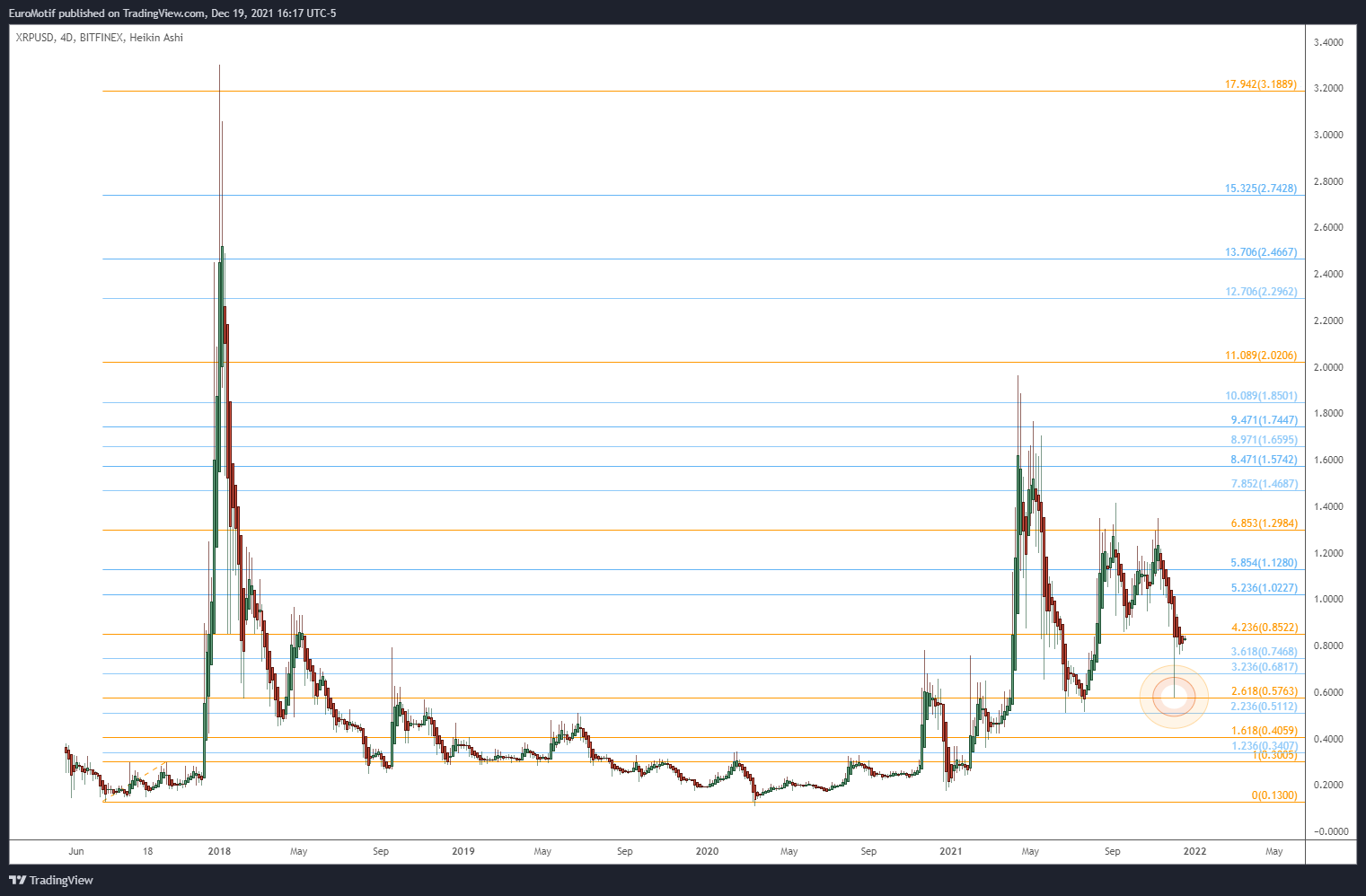1366x896 pixels.
Task: Select the XRPUSD, 4D, BITFINEX, Heikin Ashi symbol label
Action: 100,38
